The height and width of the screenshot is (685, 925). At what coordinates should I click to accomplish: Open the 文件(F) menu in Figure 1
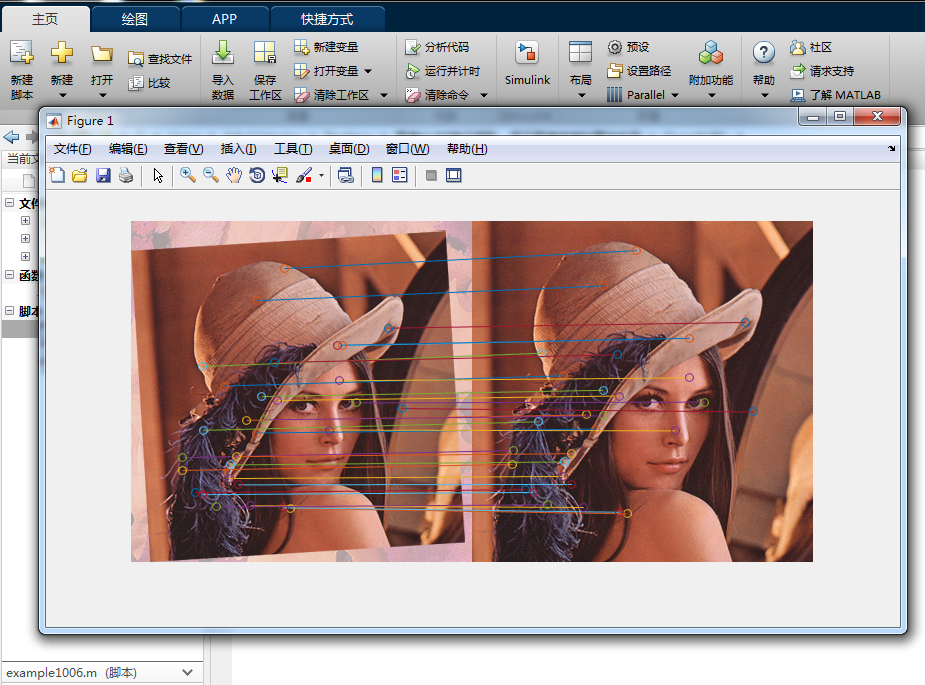[x=73, y=149]
